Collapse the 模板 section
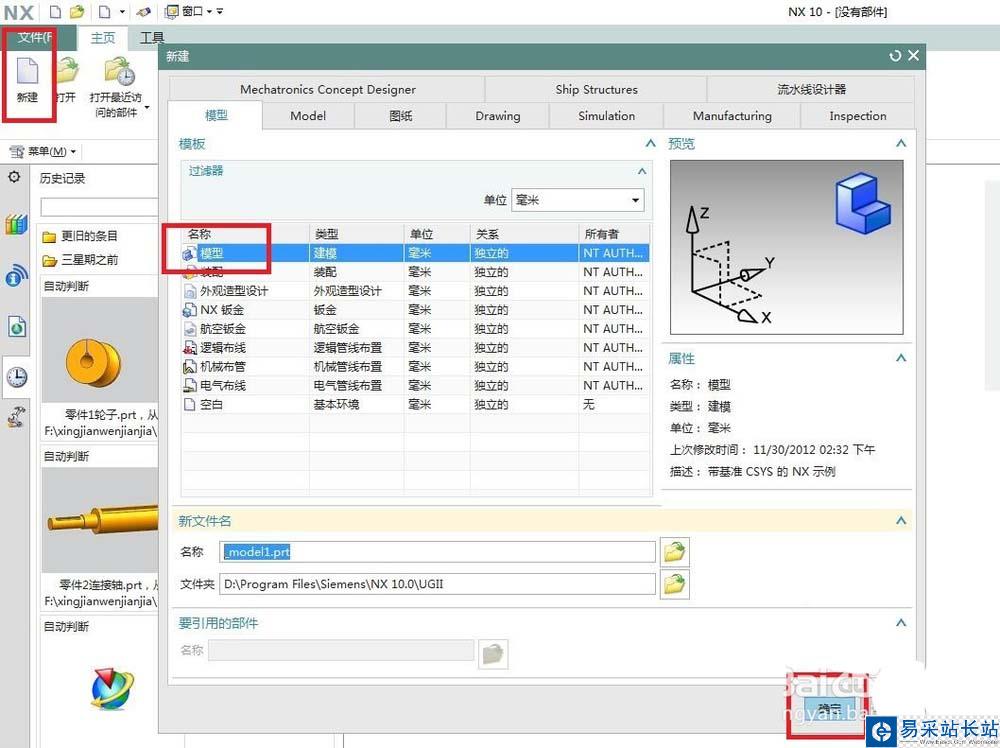The image size is (1000, 748). 650,143
